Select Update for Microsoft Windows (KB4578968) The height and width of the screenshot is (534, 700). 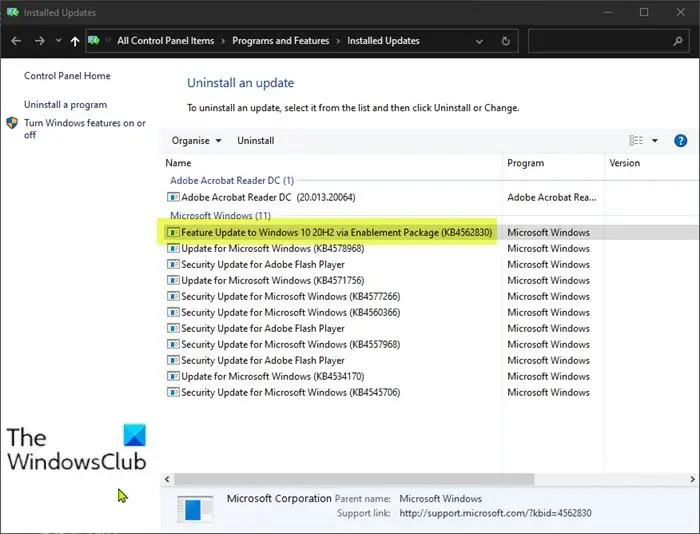tap(272, 248)
